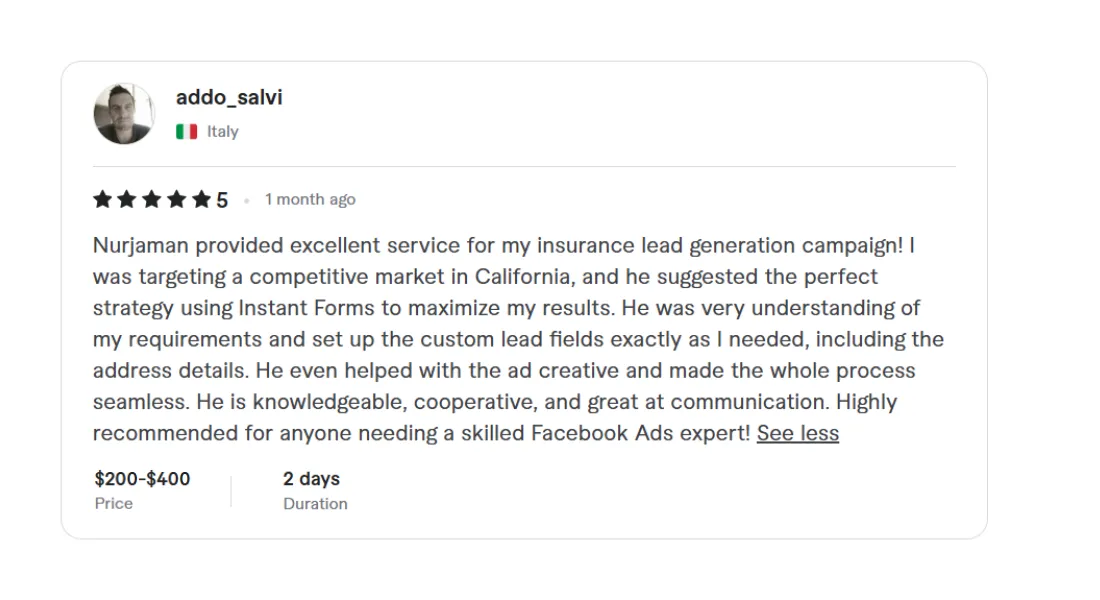Open the addo_salvi username profile
The height and width of the screenshot is (600, 1100).
229,97
